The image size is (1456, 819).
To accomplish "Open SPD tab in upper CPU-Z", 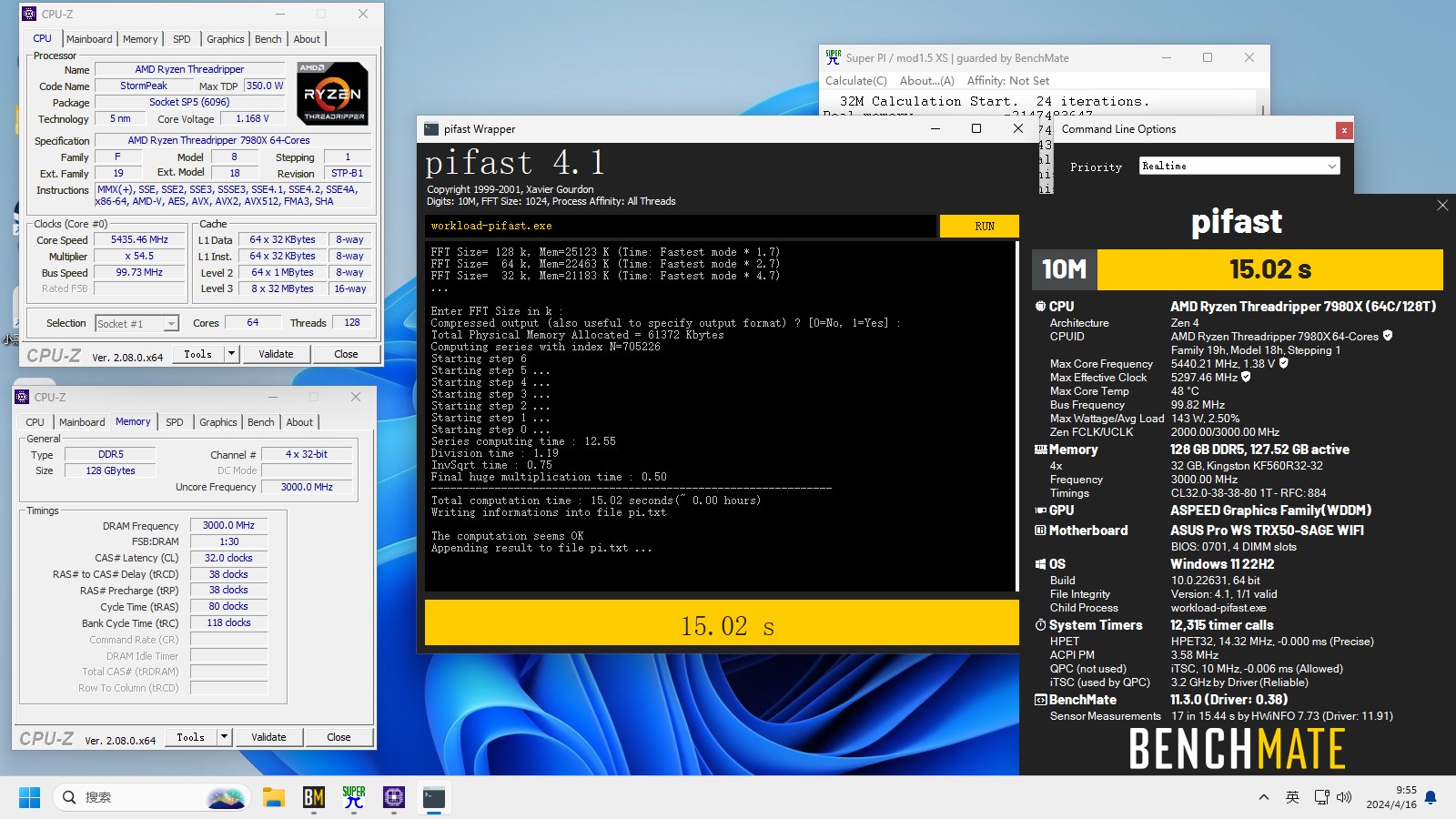I will coord(182,39).
